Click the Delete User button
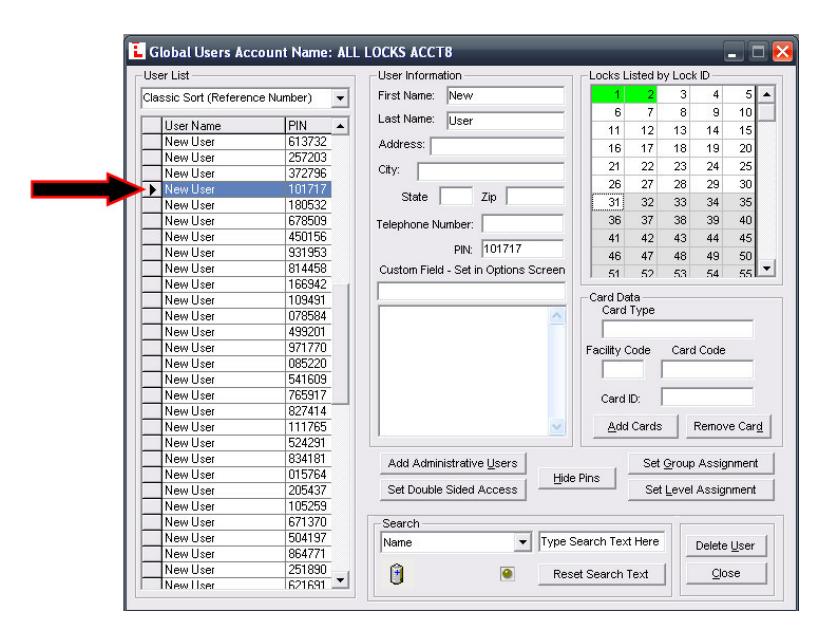The height and width of the screenshot is (634, 826). click(725, 546)
